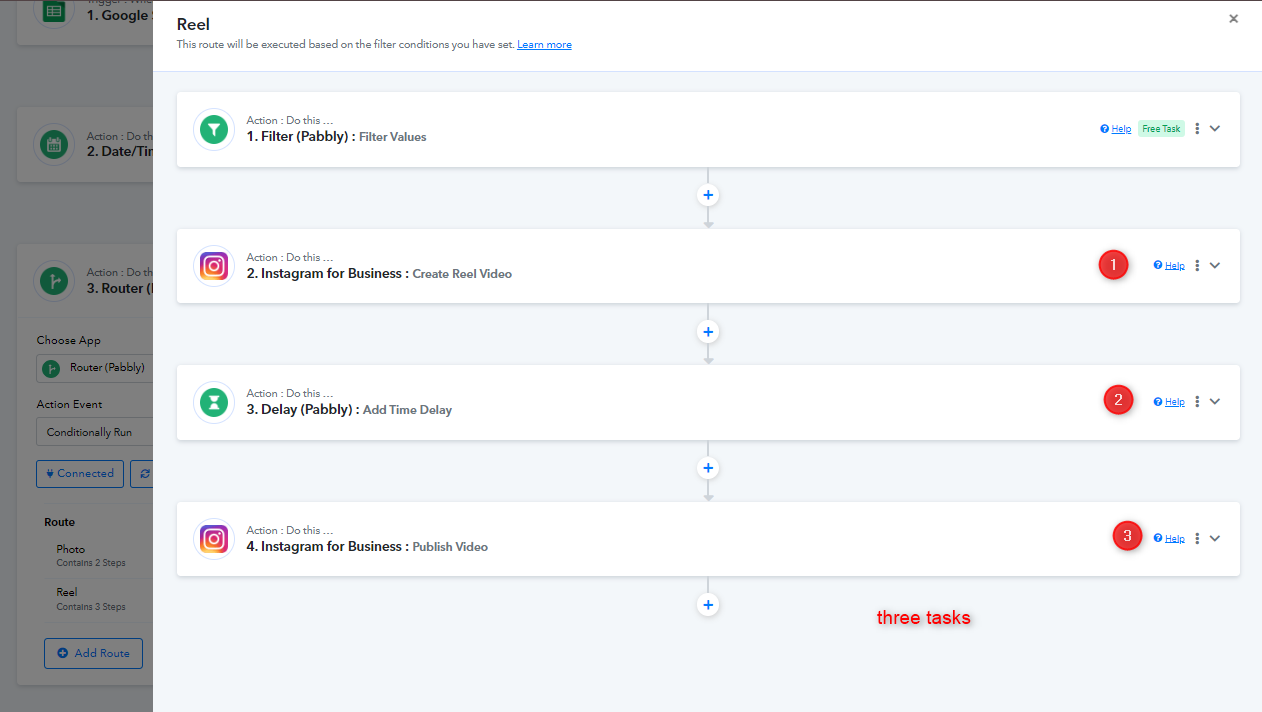Click the Reel panel heading
Image resolution: width=1262 pixels, height=712 pixels.
(x=193, y=24)
